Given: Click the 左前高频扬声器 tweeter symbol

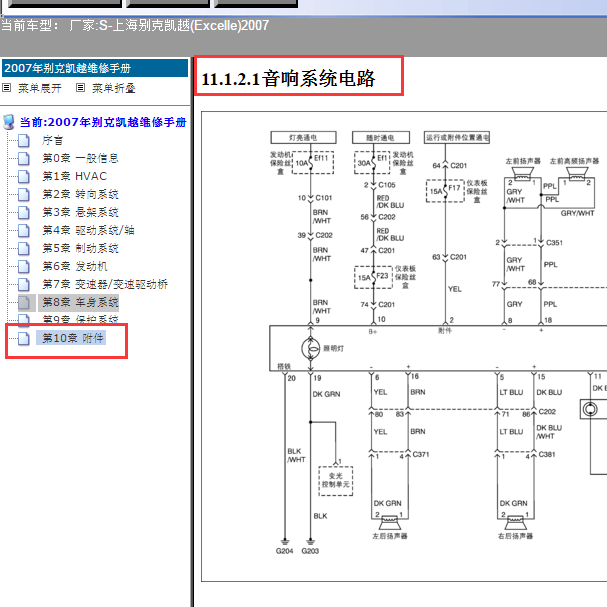Looking at the screenshot, I should point(576,173).
